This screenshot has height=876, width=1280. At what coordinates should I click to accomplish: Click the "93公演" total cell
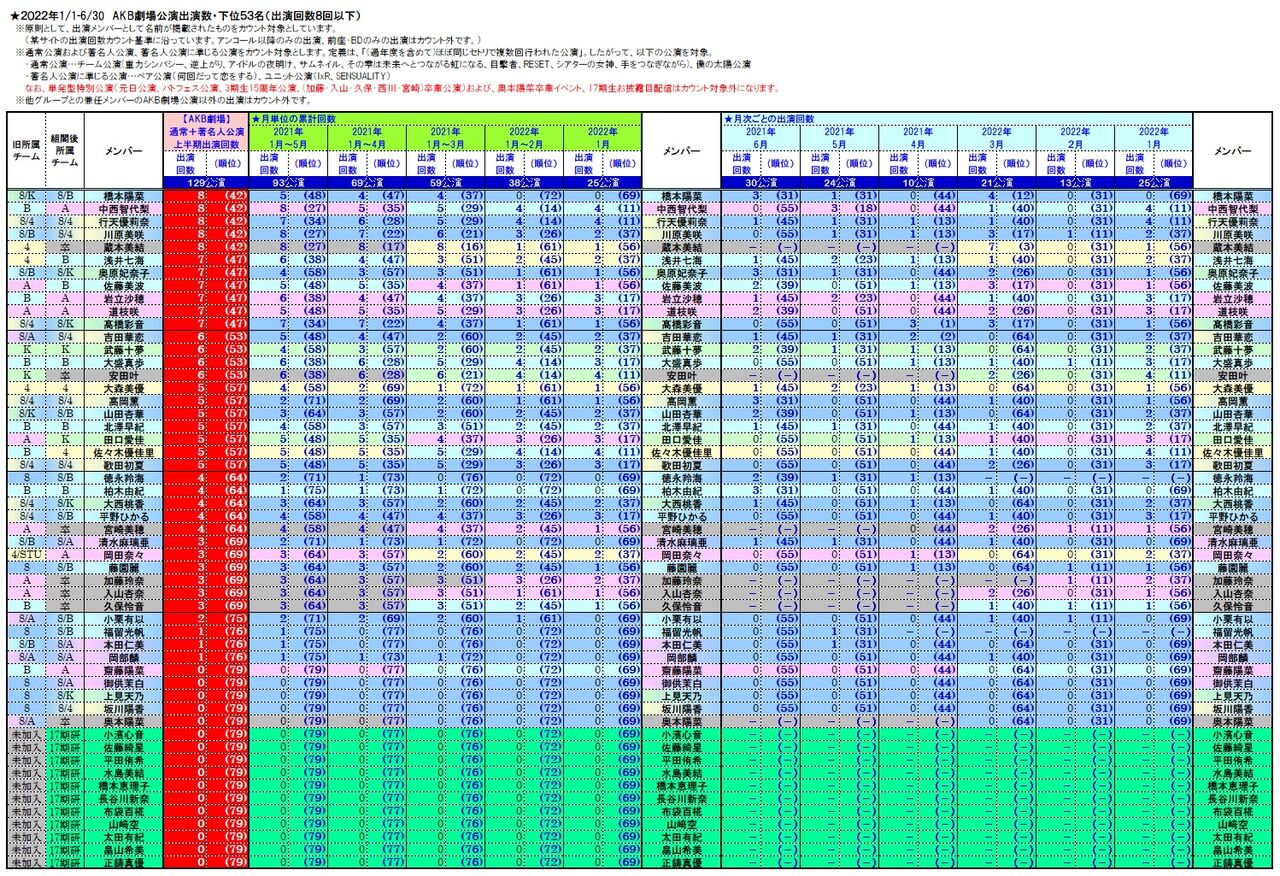[x=287, y=183]
